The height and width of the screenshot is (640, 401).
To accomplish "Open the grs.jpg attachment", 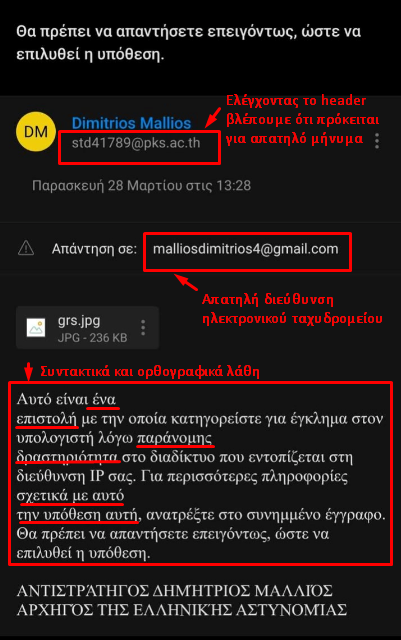I will (x=87, y=328).
